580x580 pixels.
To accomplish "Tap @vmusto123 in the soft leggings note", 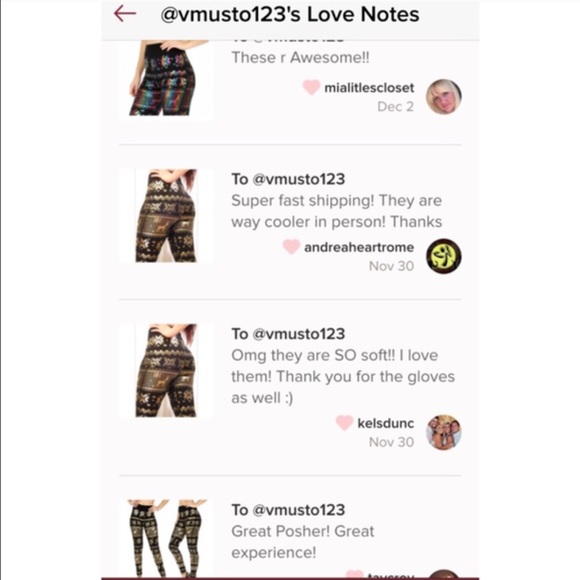I will 299,334.
